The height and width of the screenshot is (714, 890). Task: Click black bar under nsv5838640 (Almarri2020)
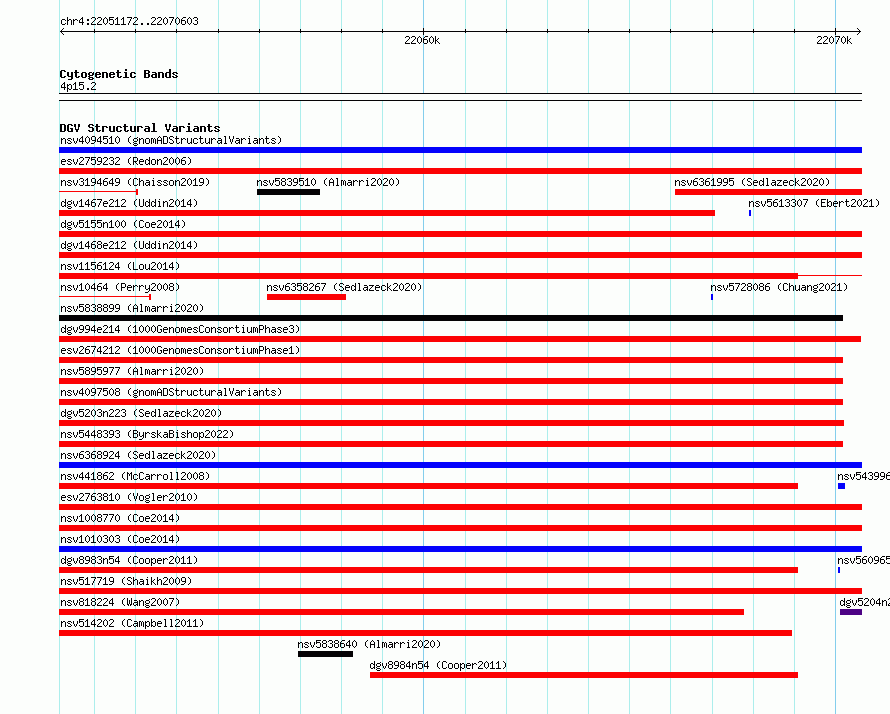pyautogui.click(x=325, y=654)
